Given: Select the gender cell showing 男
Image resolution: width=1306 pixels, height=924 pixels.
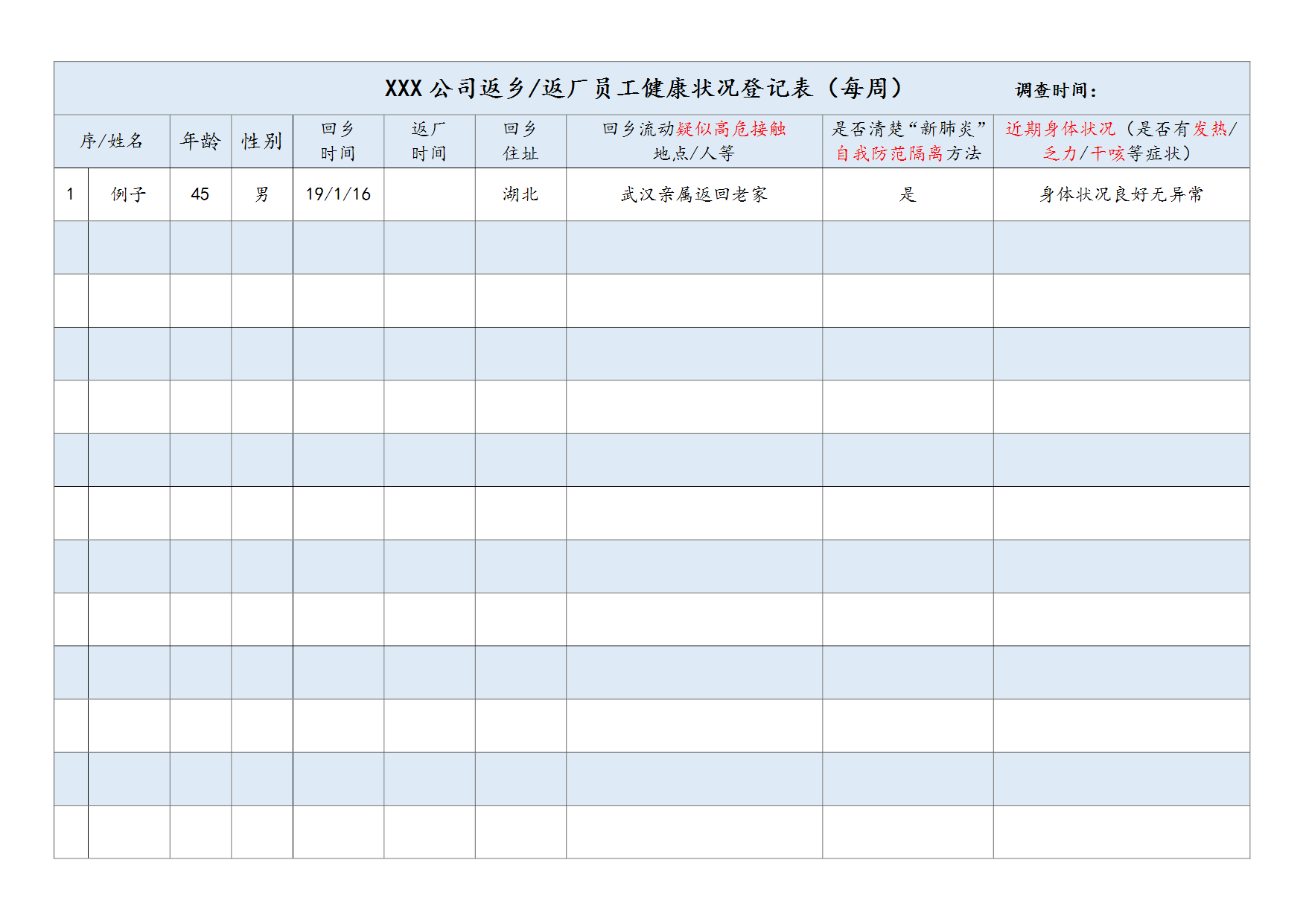Looking at the screenshot, I should (x=261, y=194).
